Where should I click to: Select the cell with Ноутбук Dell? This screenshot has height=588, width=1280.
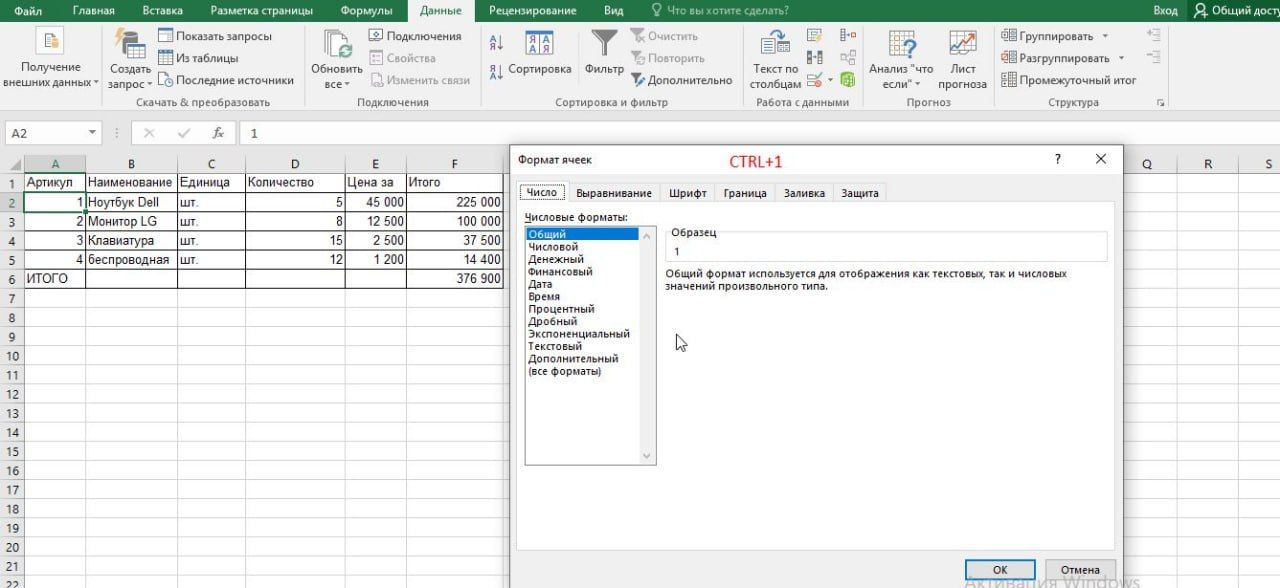[131, 202]
